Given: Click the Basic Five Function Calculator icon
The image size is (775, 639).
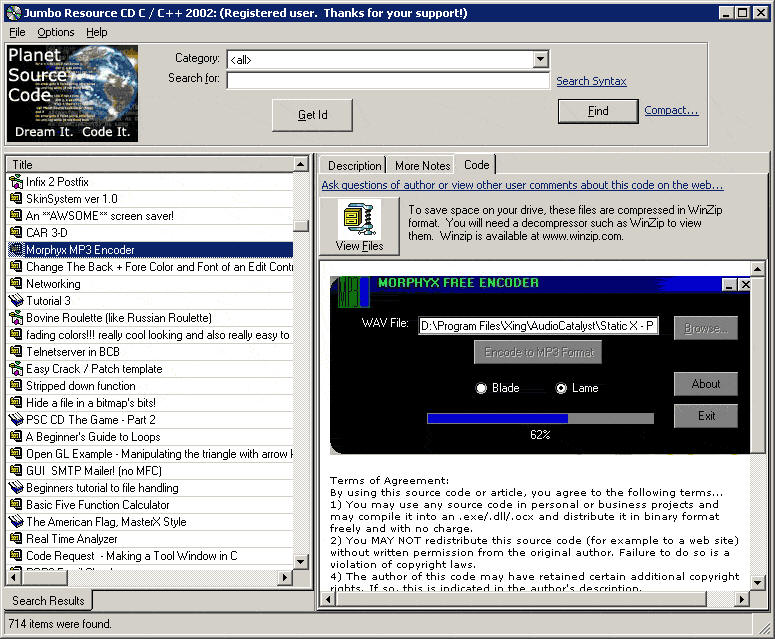Looking at the screenshot, I should click(x=16, y=505).
